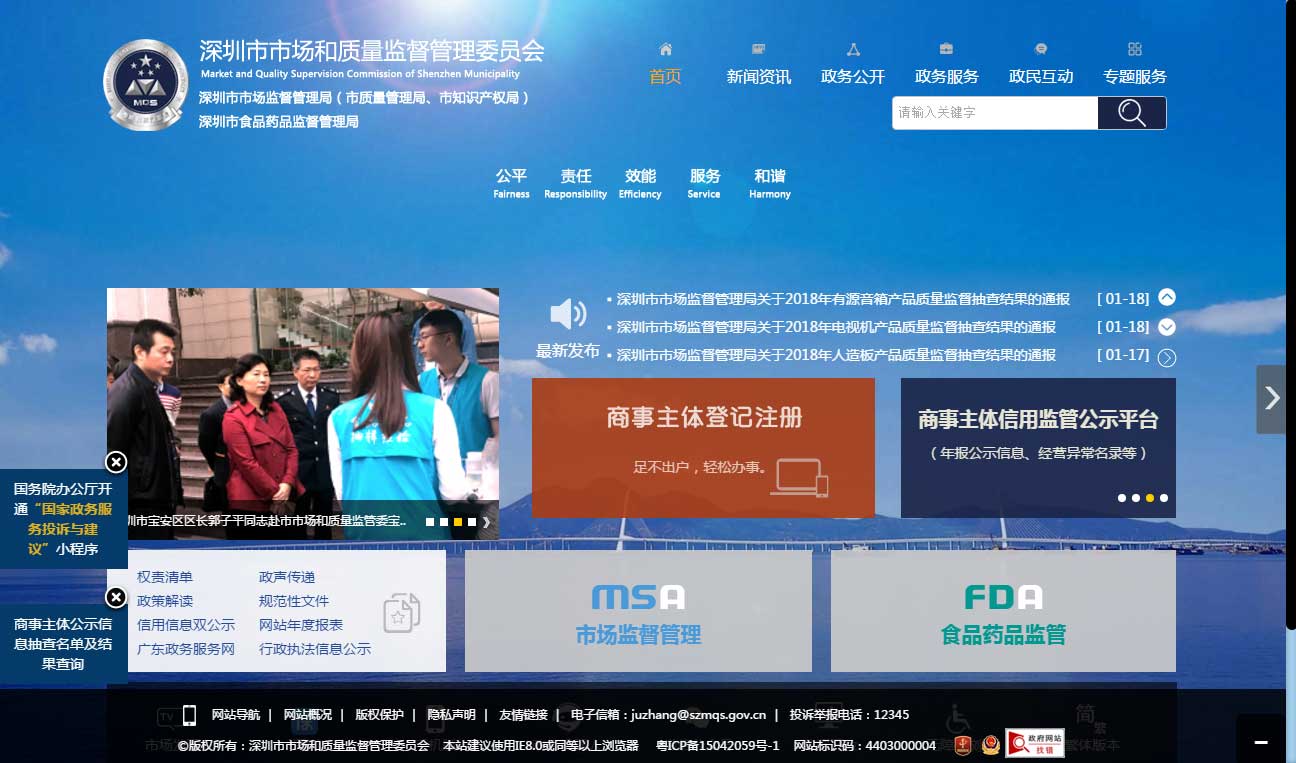Screen dimensions: 1296x763
Task: Dismiss the 国务院办公厅 floating notice
Action: tap(116, 461)
